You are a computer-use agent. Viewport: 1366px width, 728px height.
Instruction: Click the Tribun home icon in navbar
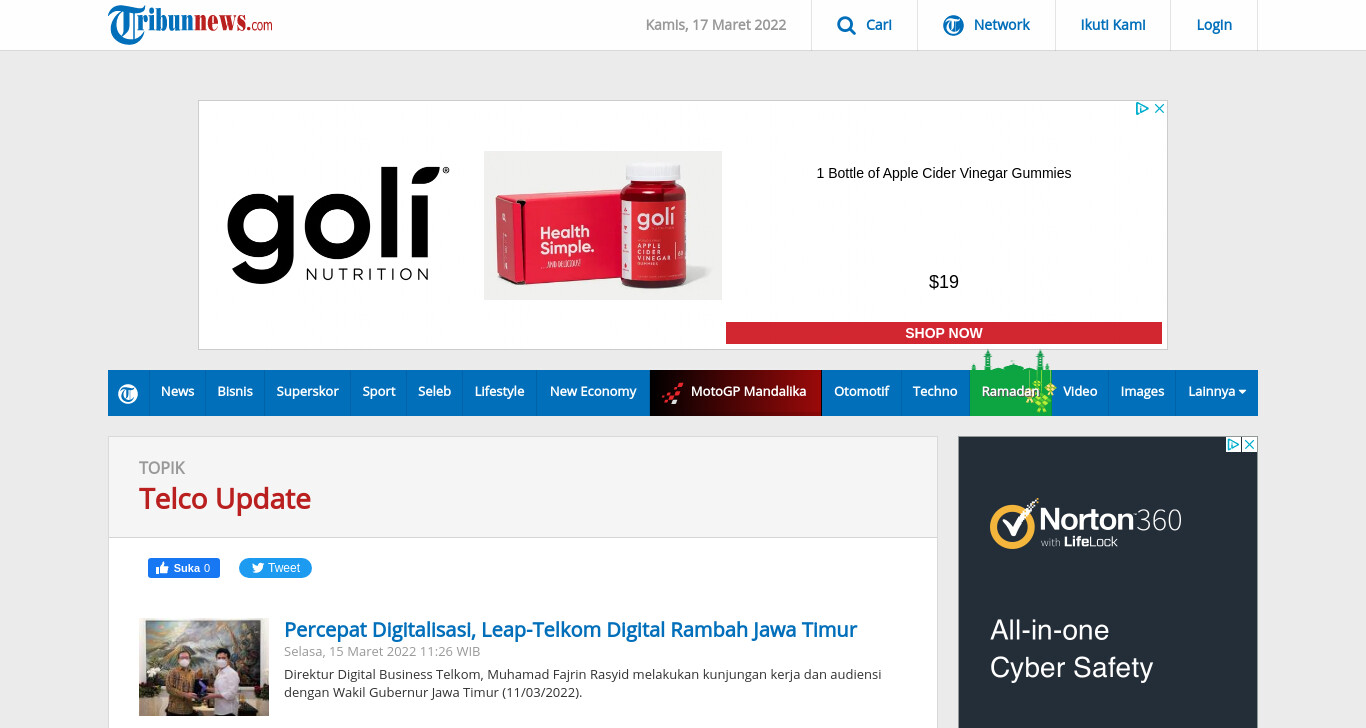(128, 393)
